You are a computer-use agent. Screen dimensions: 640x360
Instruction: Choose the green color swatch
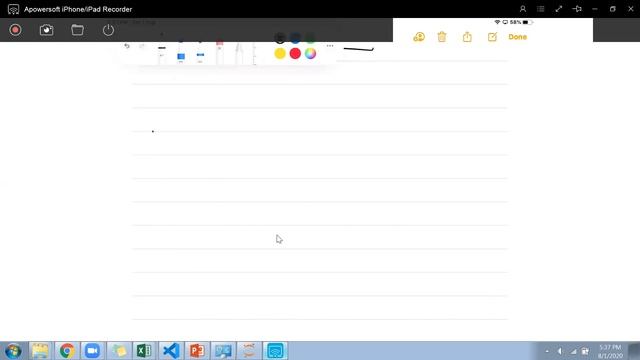click(310, 38)
